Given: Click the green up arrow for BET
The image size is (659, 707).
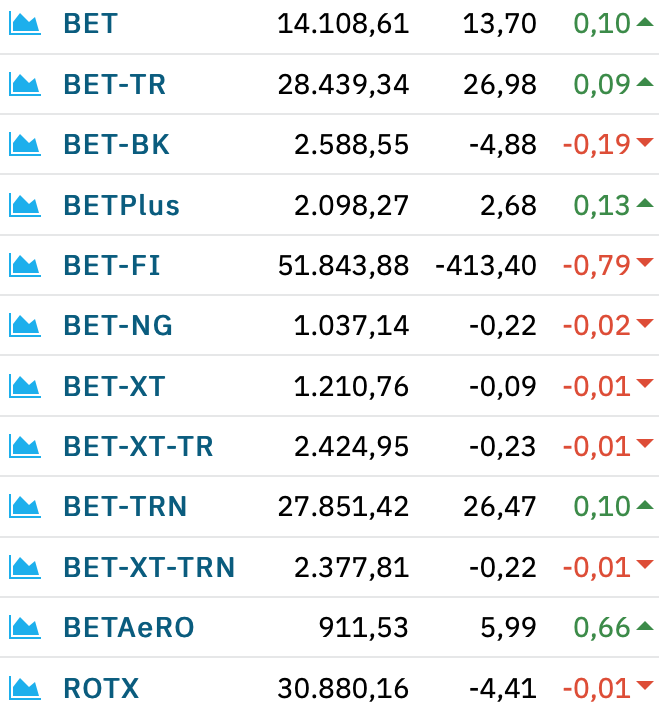Looking at the screenshot, I should pos(645,22).
